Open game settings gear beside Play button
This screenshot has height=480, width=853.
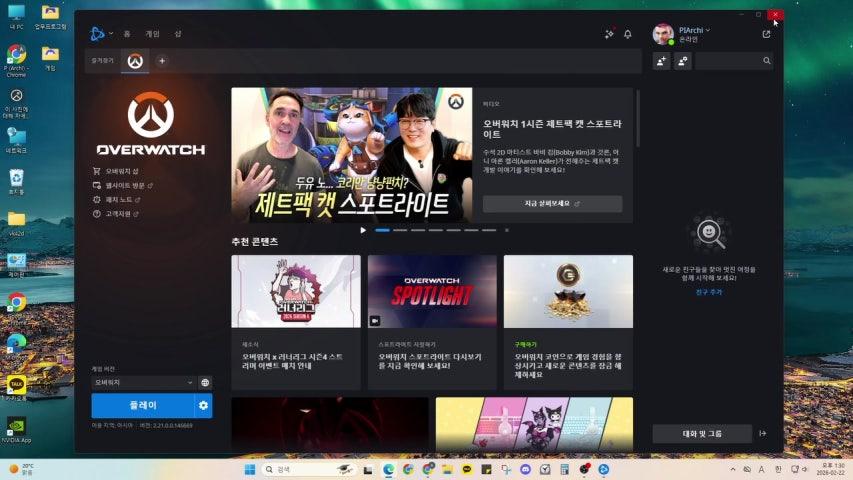[203, 405]
